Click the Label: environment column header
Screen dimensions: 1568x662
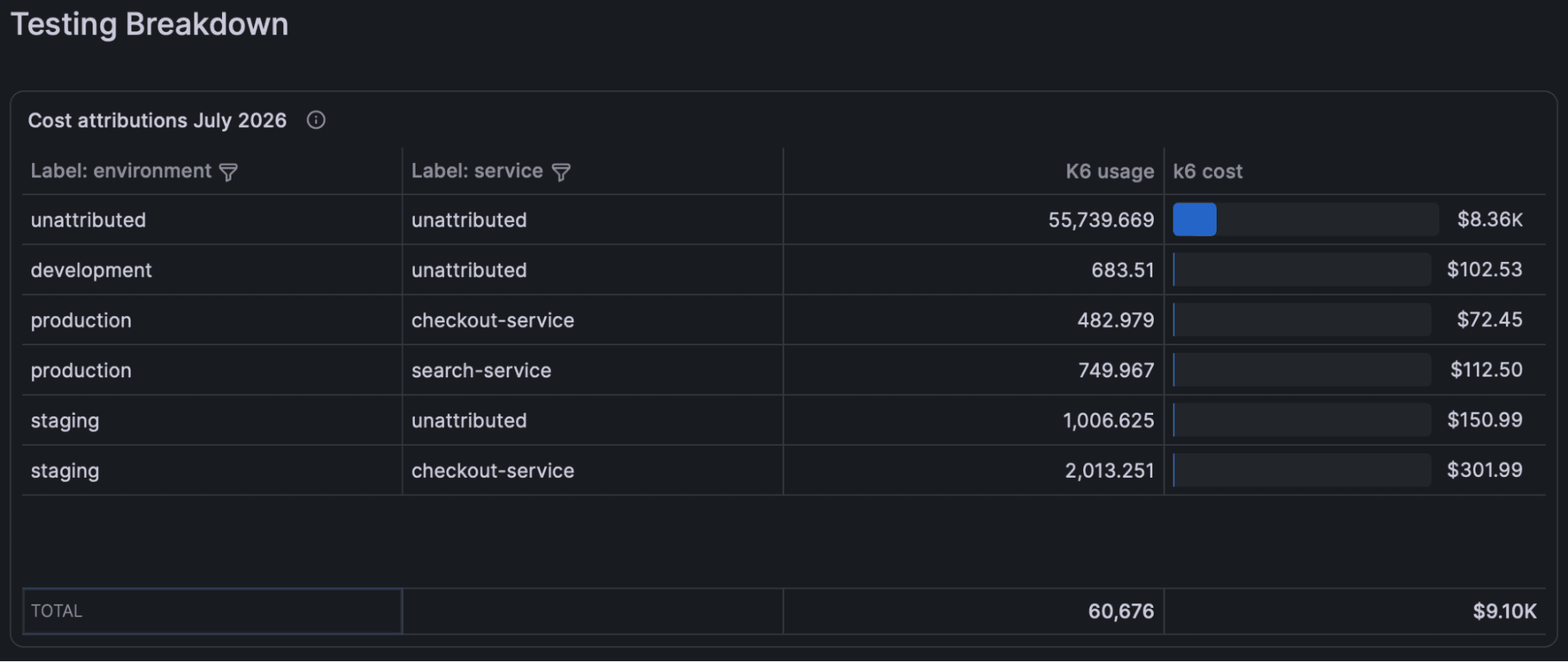(121, 171)
